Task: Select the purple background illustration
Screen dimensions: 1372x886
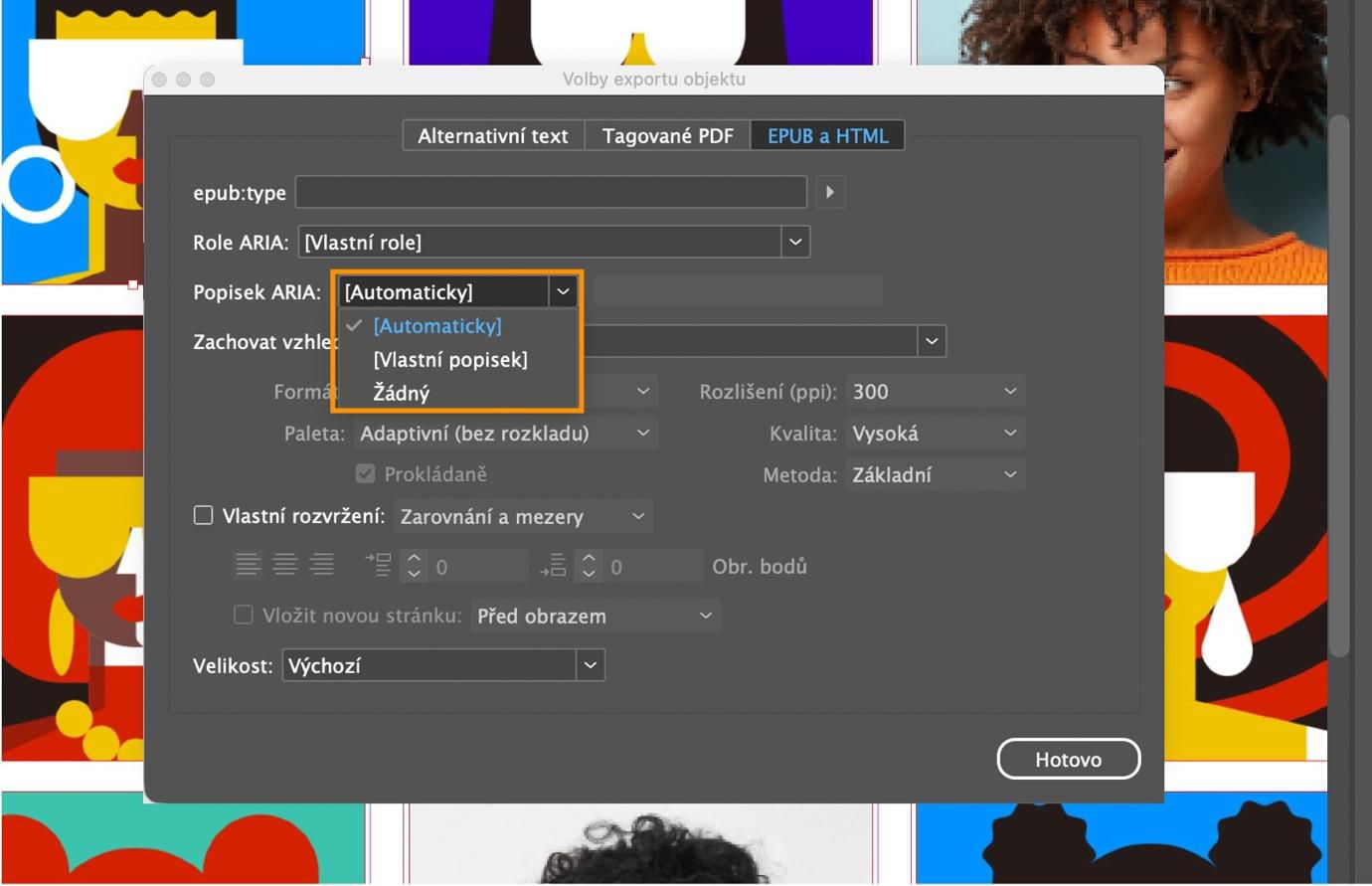Action: click(x=641, y=32)
